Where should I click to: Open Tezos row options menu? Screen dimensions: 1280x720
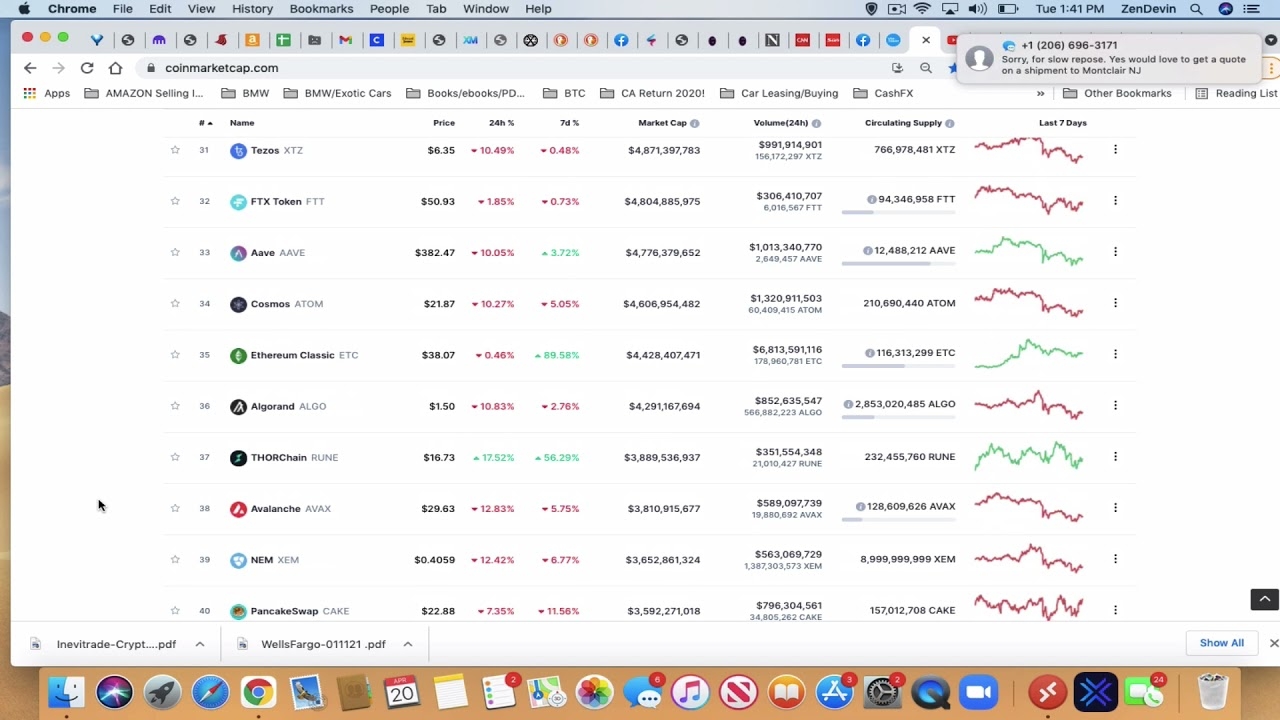[1115, 150]
